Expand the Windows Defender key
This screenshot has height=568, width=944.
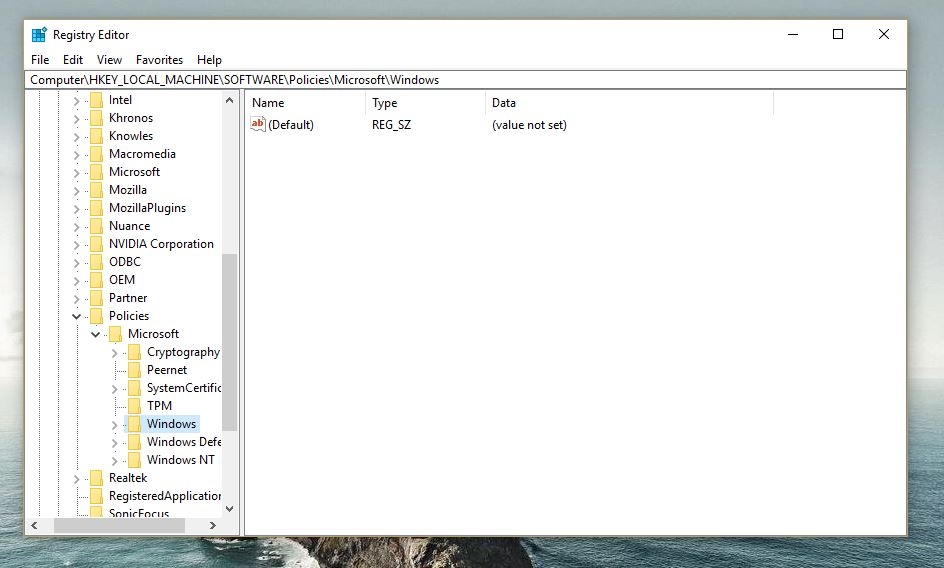pos(114,443)
